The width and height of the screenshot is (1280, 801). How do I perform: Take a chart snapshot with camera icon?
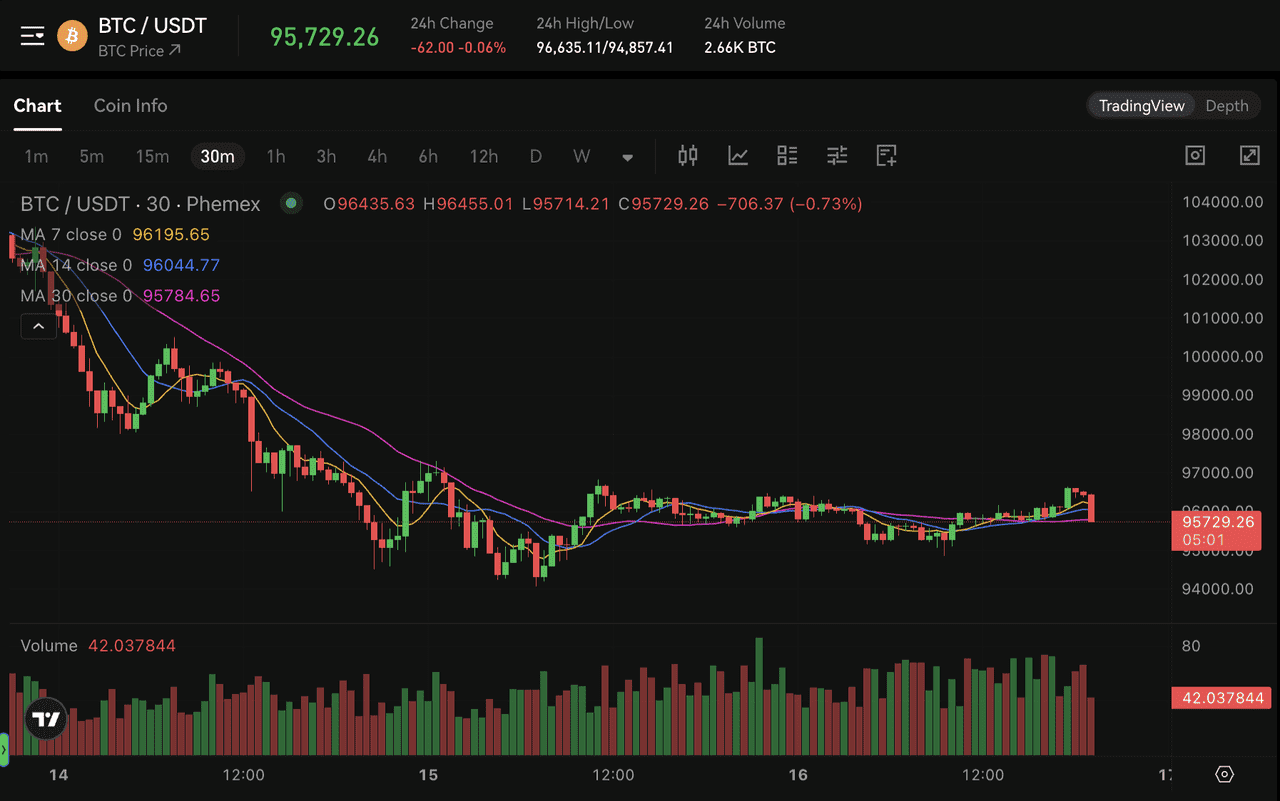point(1194,155)
